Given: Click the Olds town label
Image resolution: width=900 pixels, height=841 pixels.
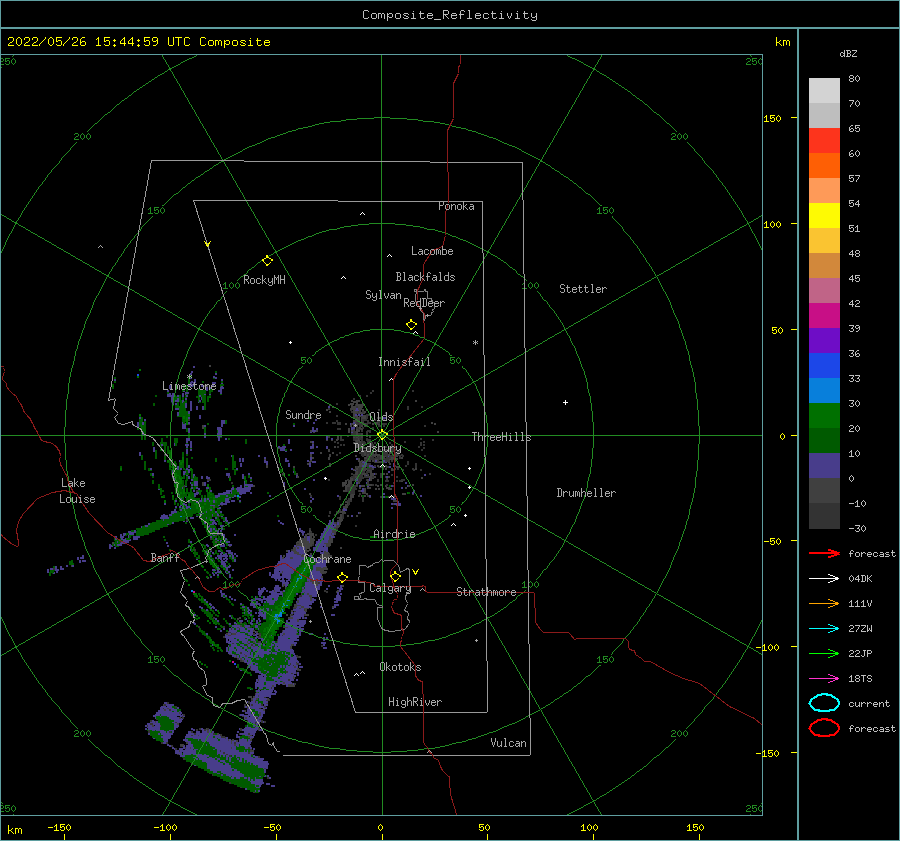Looking at the screenshot, I should [x=381, y=417].
